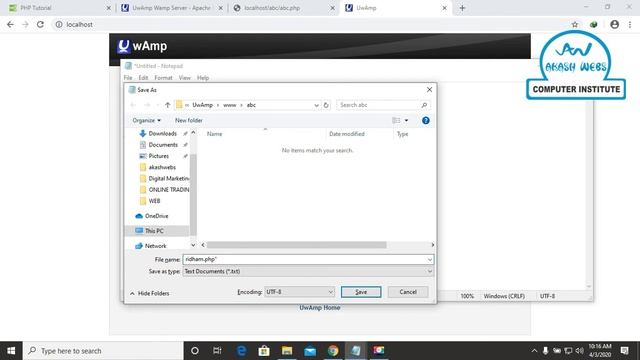The image size is (640, 360).
Task: Open the ONLINE TRADING folder
Action: (168, 189)
